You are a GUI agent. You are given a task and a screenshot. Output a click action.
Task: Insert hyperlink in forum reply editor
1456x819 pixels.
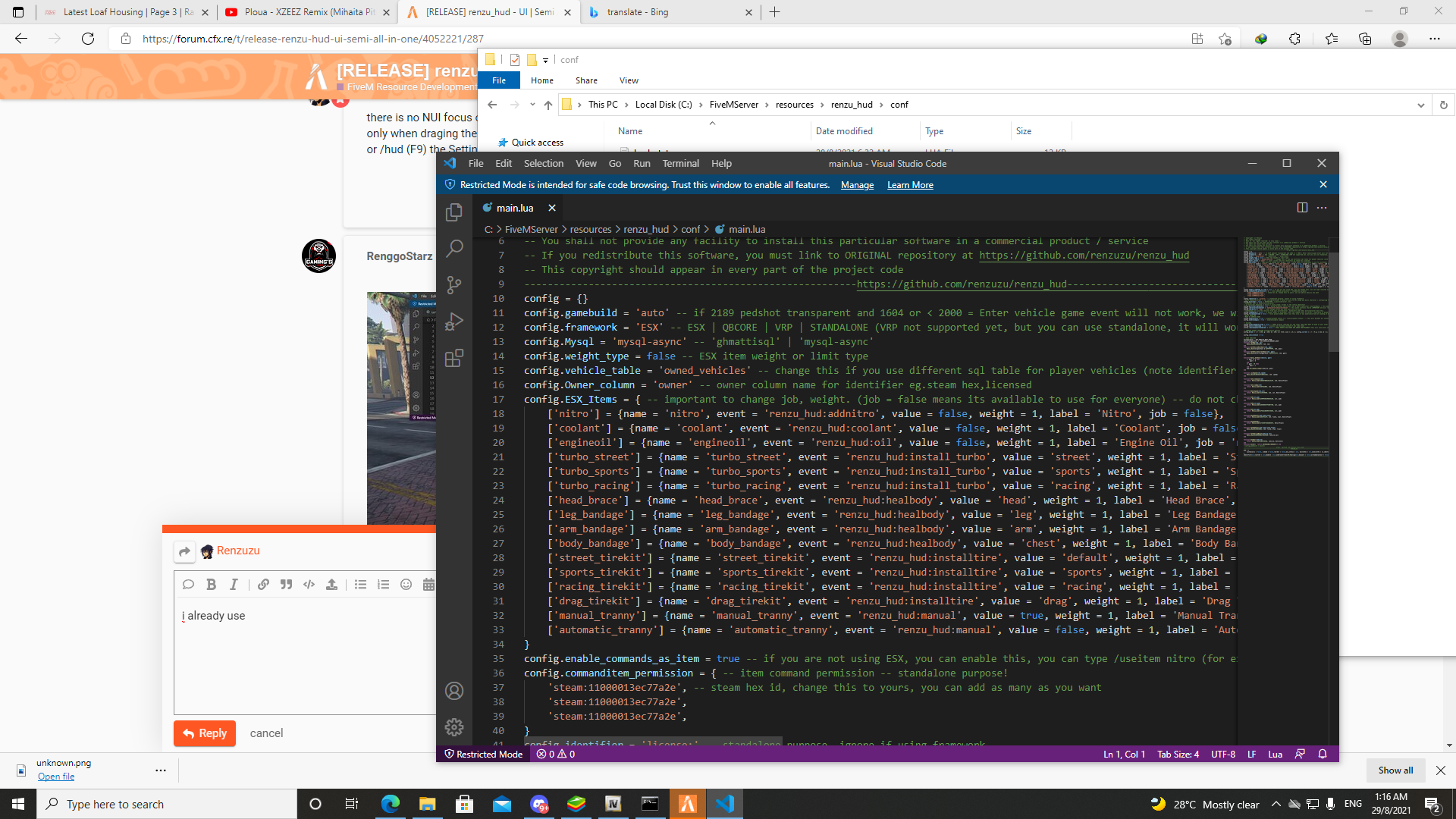pos(263,584)
